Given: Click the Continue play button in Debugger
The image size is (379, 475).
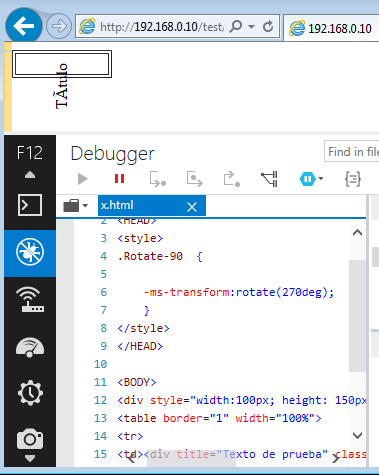Looking at the screenshot, I should click(82, 179).
